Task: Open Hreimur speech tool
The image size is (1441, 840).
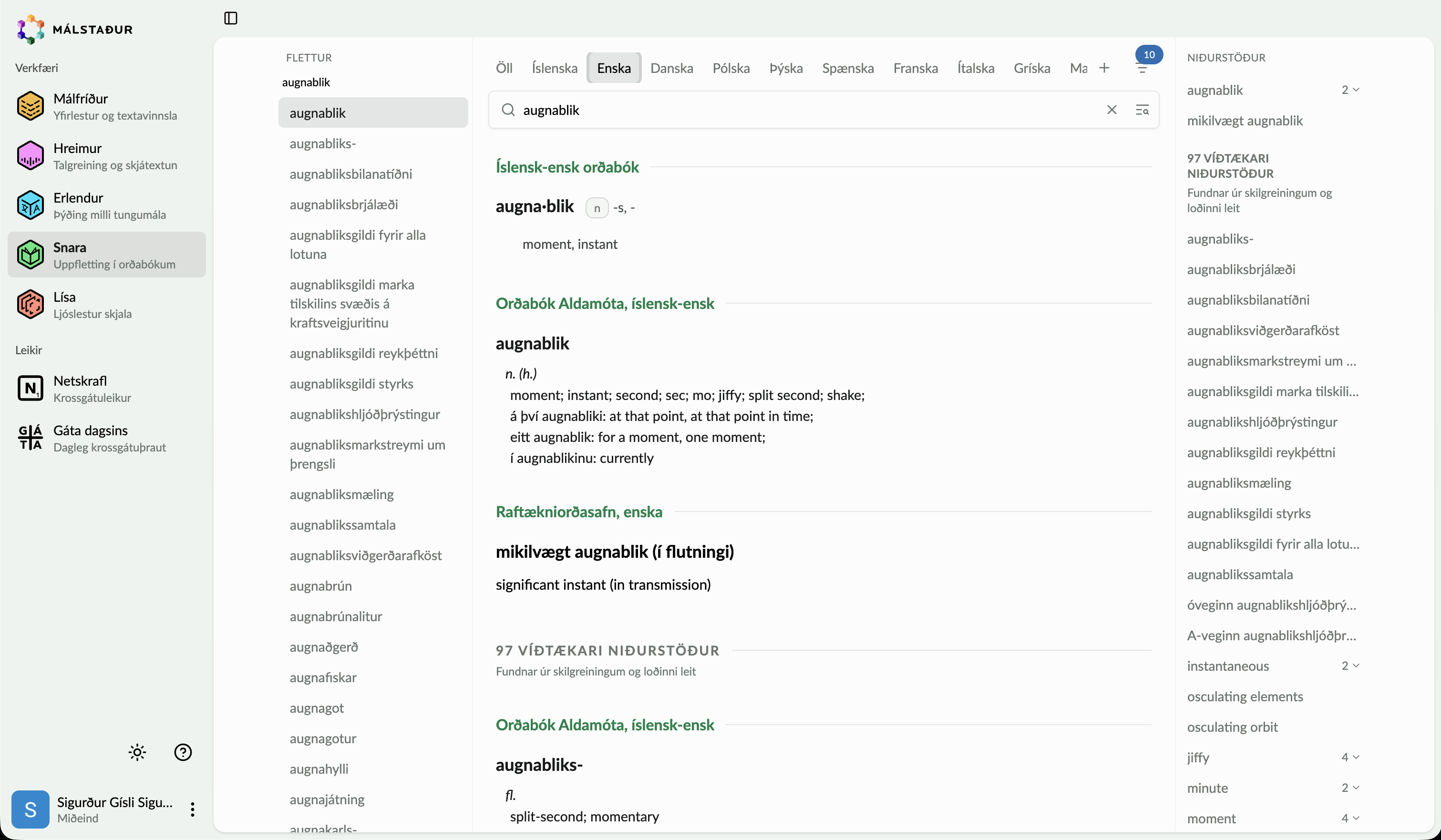Action: (x=106, y=156)
